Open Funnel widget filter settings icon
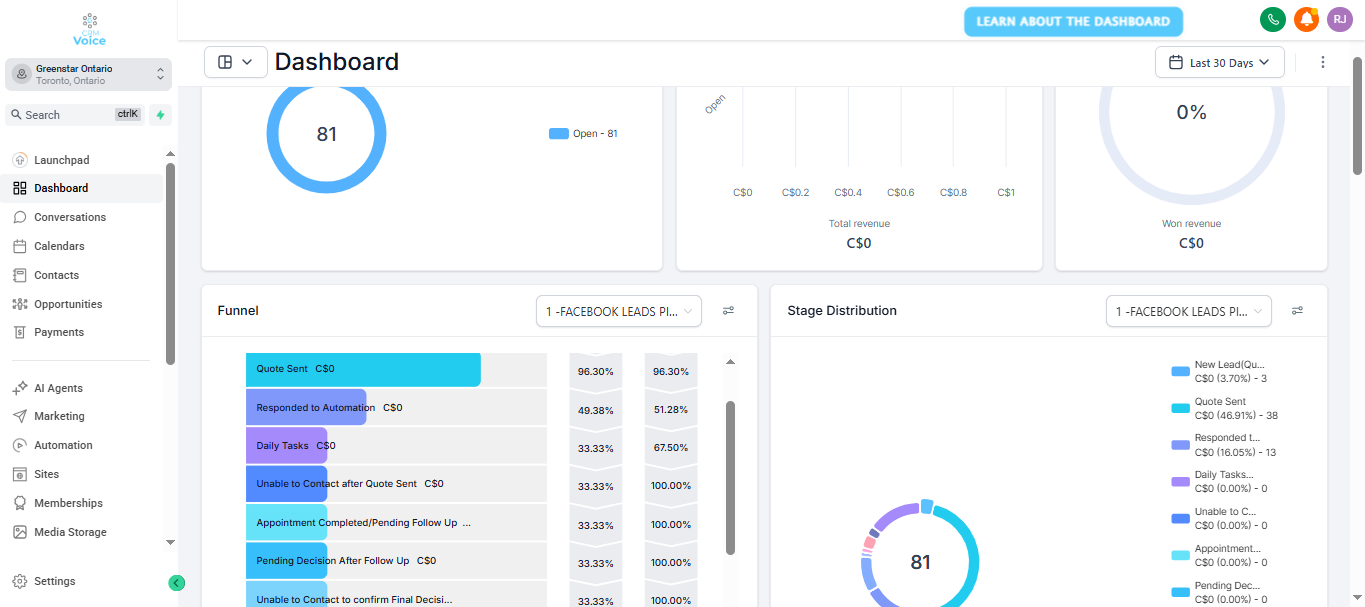This screenshot has width=1365, height=607. click(729, 311)
